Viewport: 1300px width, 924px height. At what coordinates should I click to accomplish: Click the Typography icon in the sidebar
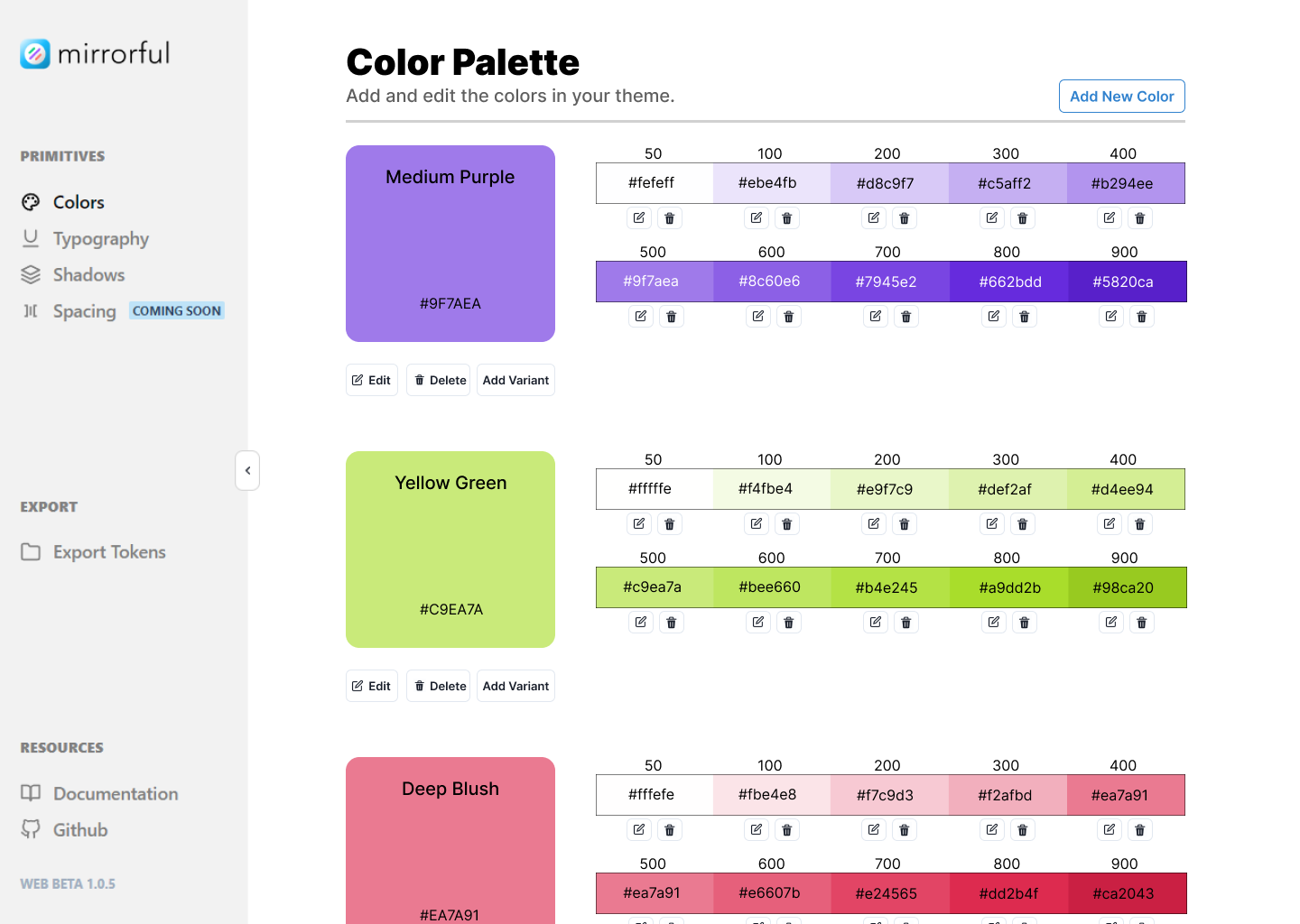[30, 238]
